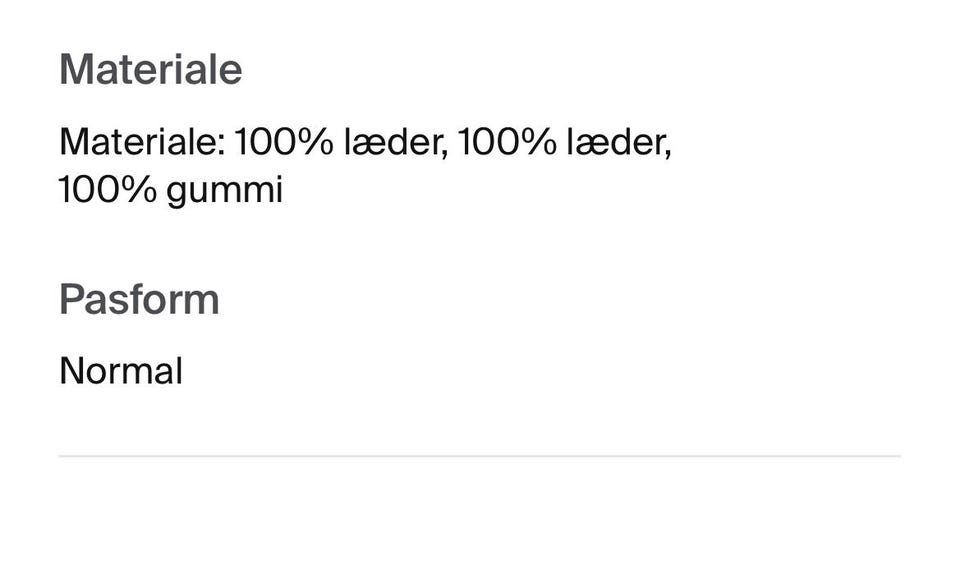Click the capital "M" of the Materiale heading
The width and height of the screenshot is (960, 579).
pyautogui.click(x=76, y=70)
